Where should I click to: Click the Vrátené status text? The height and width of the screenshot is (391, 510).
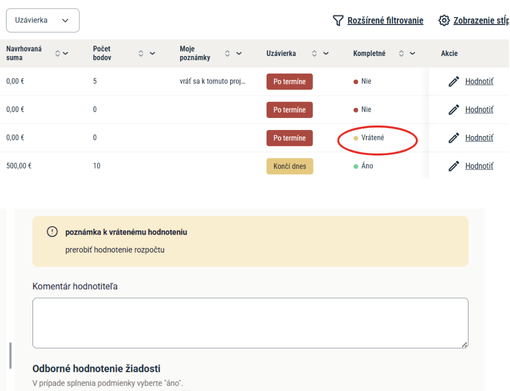(373, 138)
